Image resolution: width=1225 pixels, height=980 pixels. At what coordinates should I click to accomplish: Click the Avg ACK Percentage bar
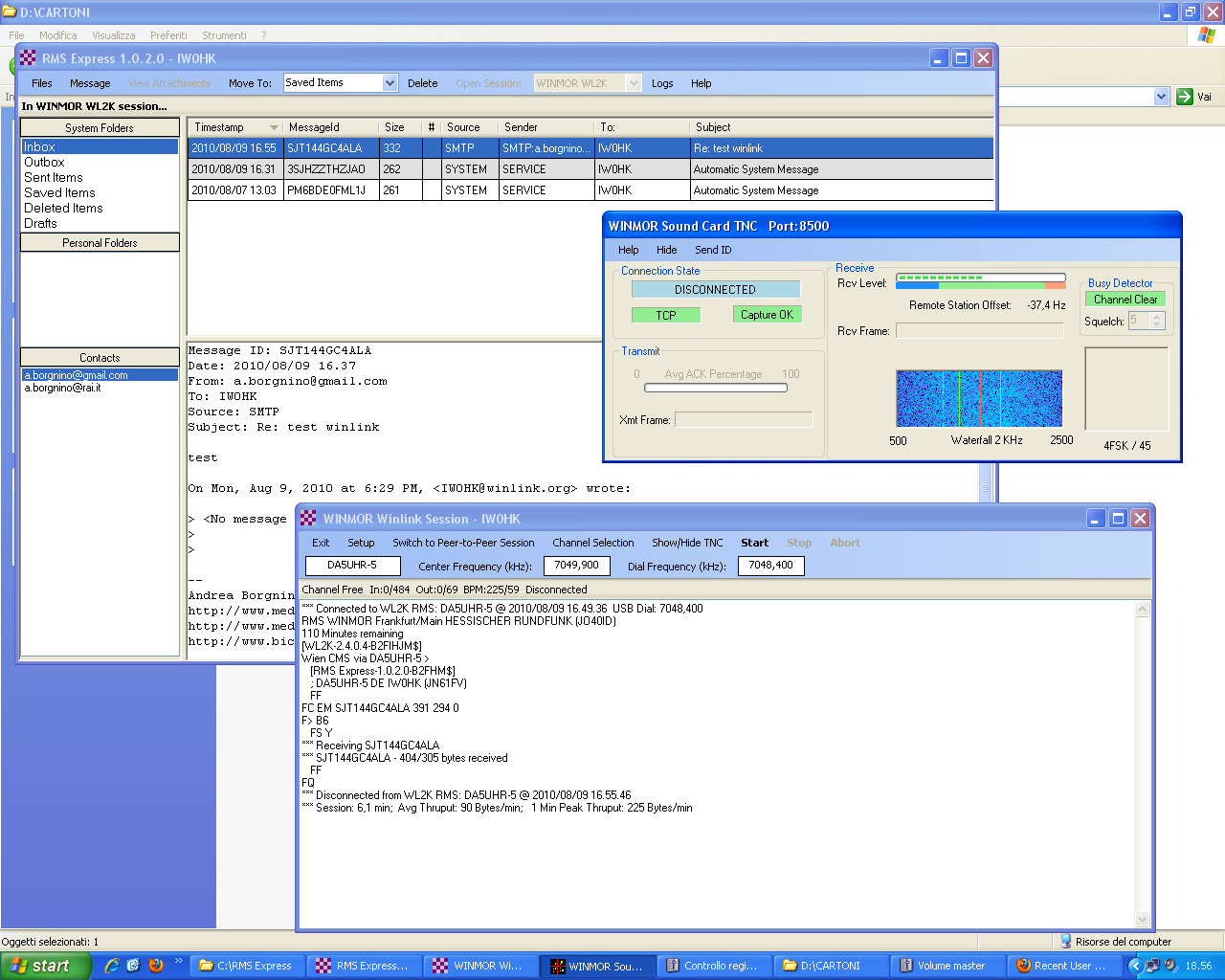pyautogui.click(x=716, y=388)
